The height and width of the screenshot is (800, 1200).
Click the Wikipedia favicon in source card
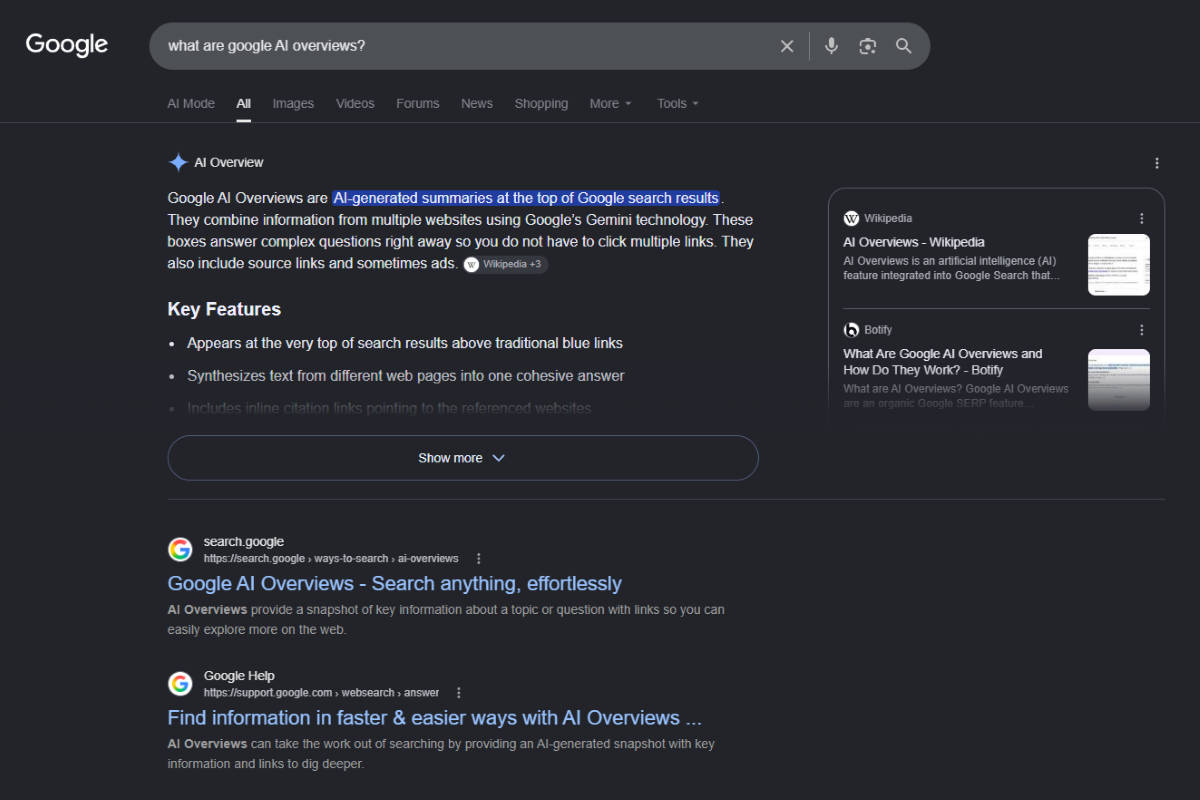[x=851, y=218]
